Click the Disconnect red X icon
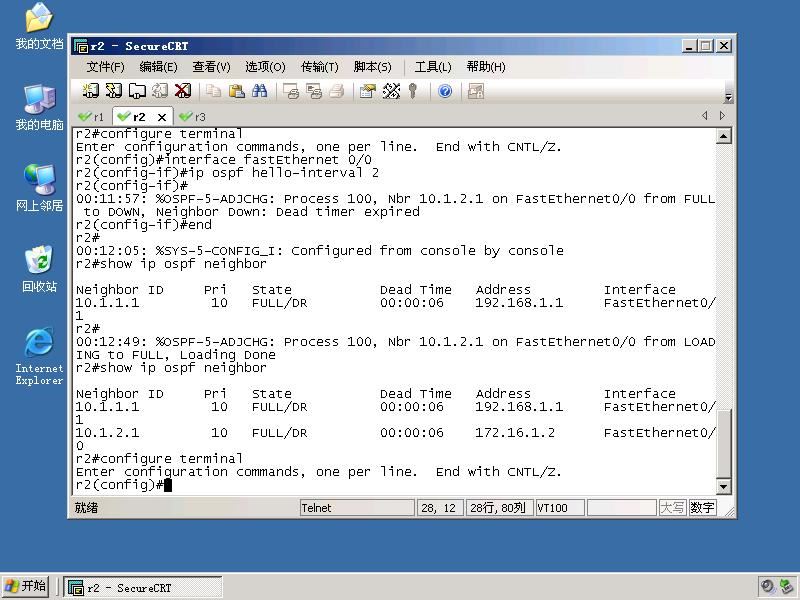The image size is (800, 600). pos(183,91)
